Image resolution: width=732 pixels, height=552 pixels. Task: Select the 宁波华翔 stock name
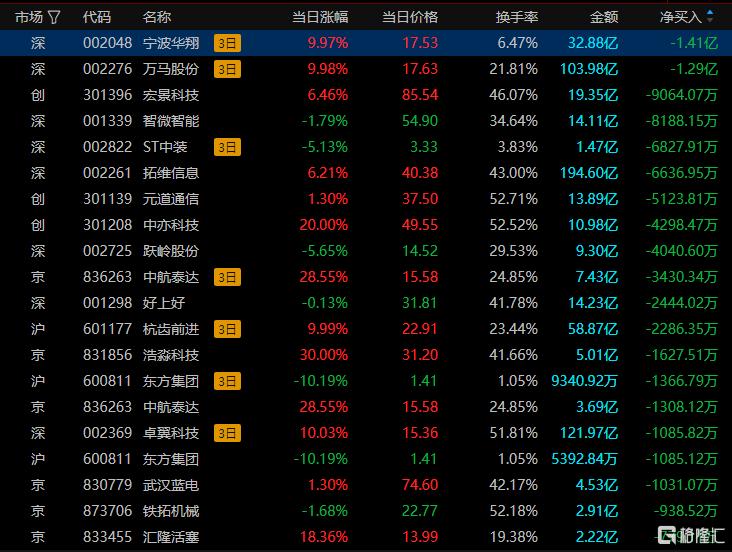[x=171, y=43]
